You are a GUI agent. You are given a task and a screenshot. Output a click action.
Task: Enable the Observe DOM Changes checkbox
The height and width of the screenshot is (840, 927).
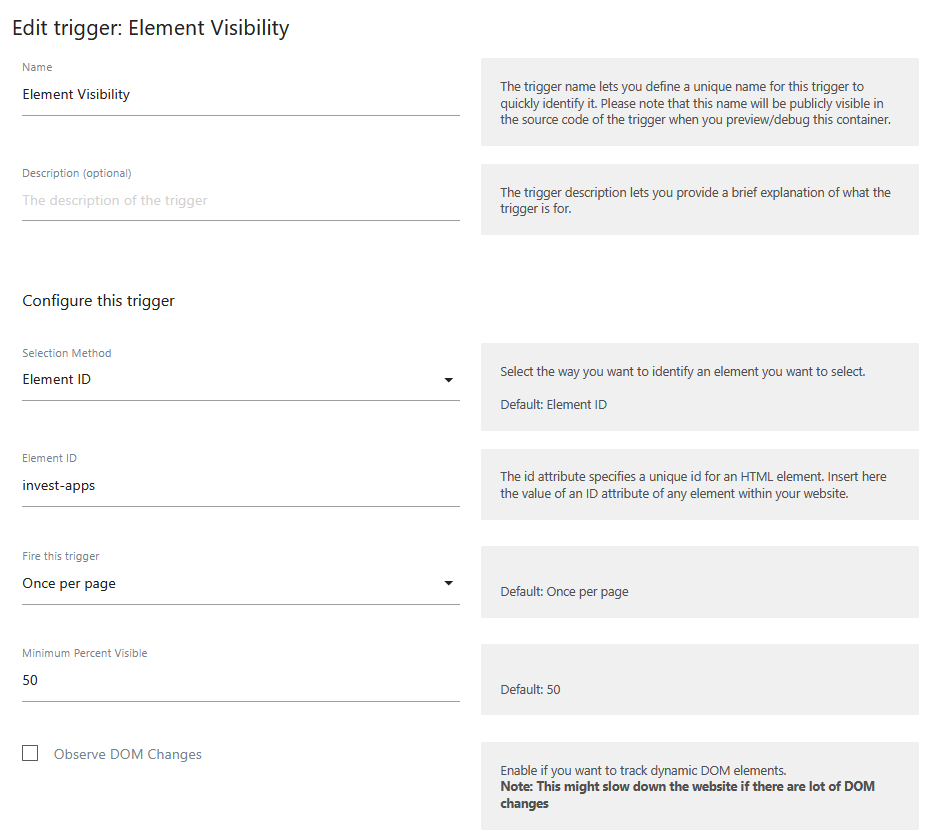(x=30, y=753)
